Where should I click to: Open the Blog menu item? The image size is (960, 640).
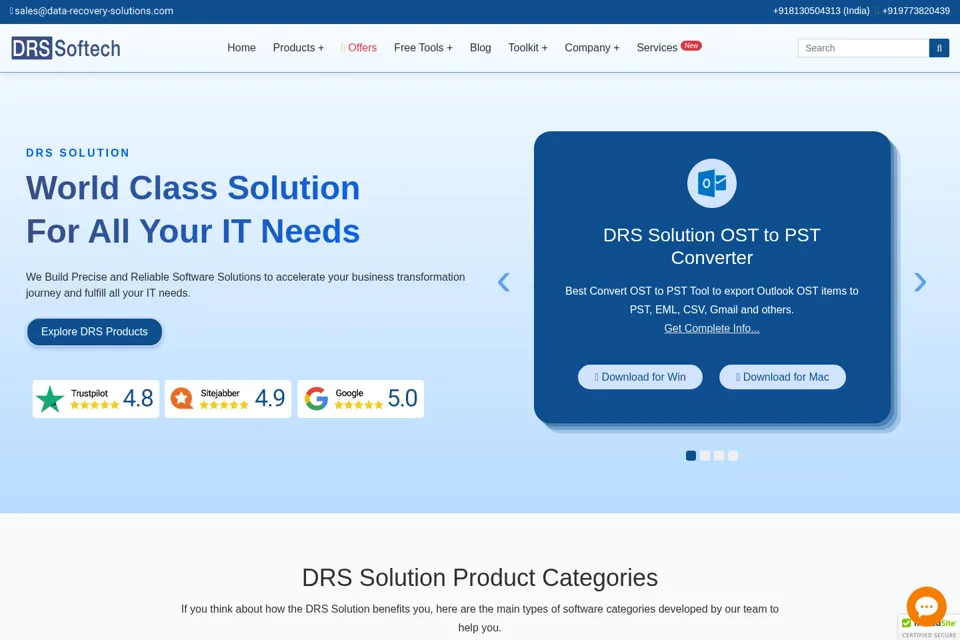pyautogui.click(x=480, y=48)
